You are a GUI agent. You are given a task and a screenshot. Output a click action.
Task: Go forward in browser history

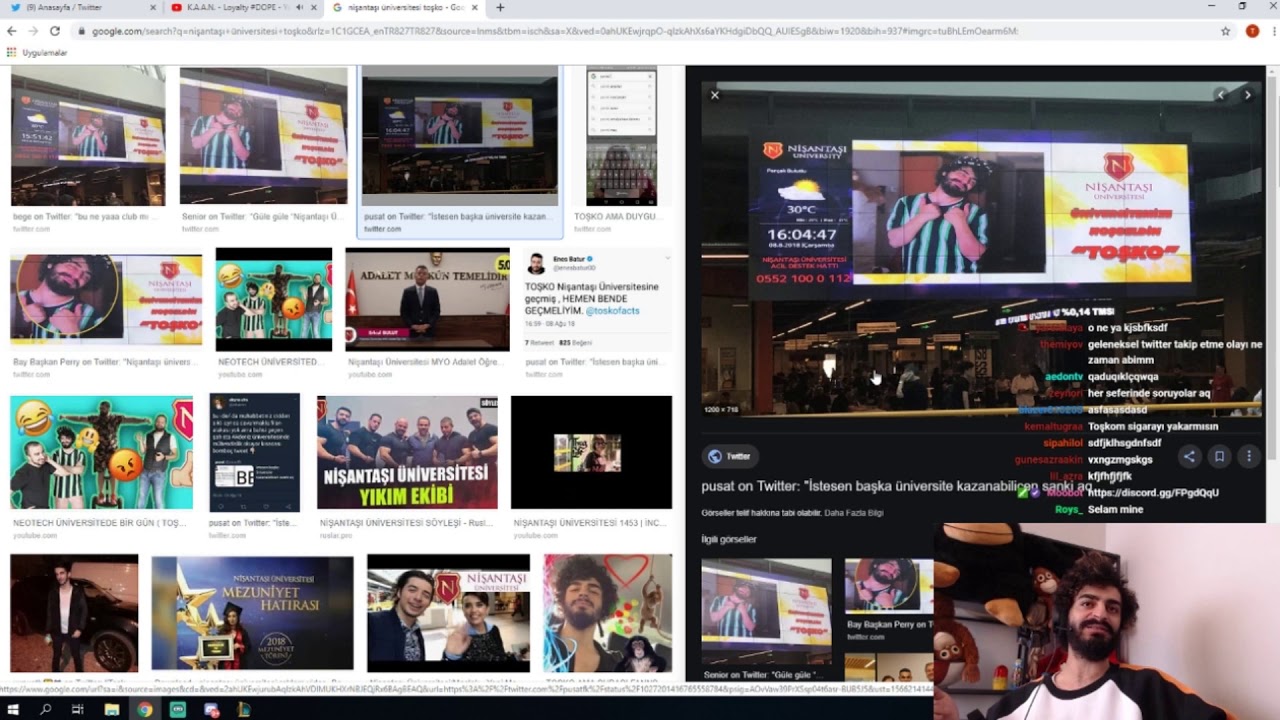tap(34, 31)
